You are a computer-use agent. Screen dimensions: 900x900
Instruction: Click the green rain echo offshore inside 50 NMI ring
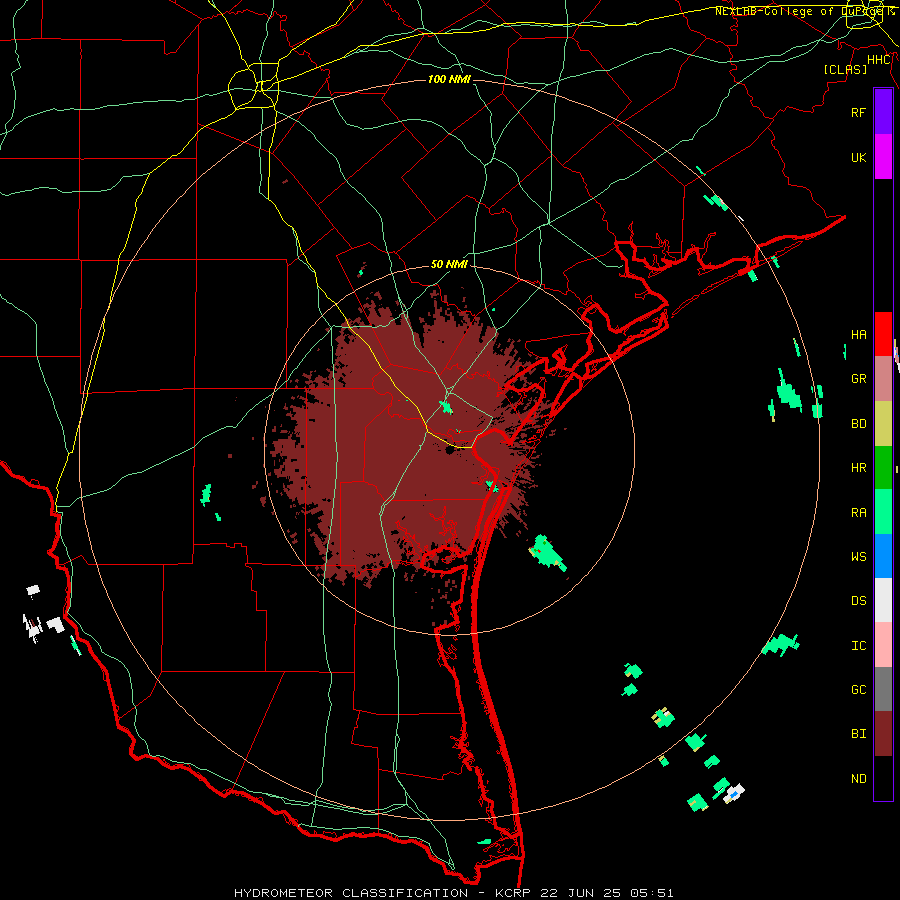[547, 552]
